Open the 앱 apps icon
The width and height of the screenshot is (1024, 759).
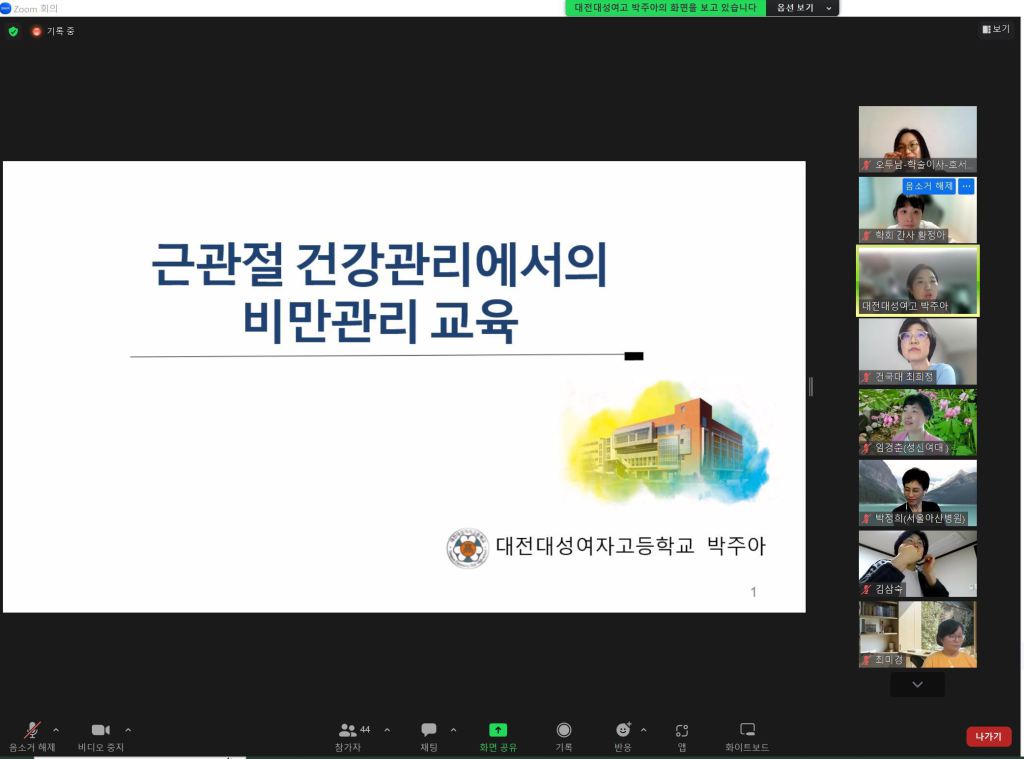682,731
